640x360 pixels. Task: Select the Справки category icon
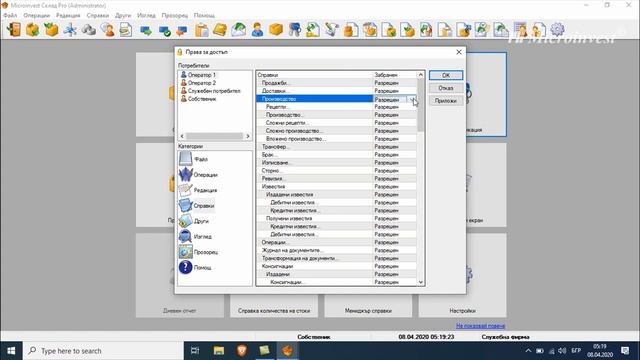click(185, 205)
